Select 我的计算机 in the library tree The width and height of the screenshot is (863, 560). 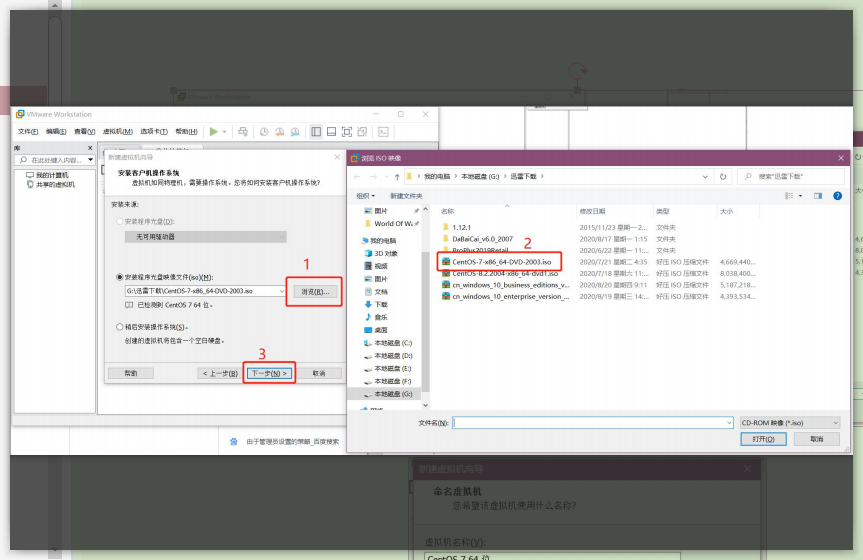pyautogui.click(x=52, y=175)
